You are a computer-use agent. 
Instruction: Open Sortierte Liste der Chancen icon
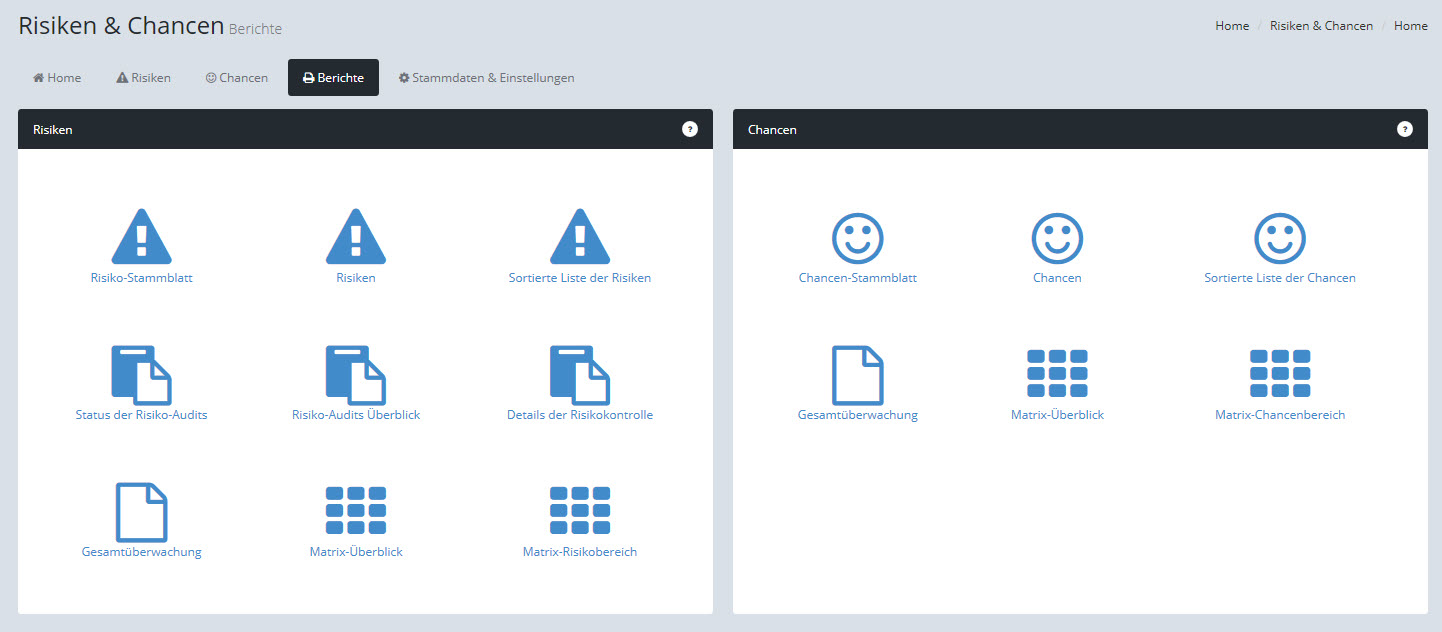[1279, 238]
